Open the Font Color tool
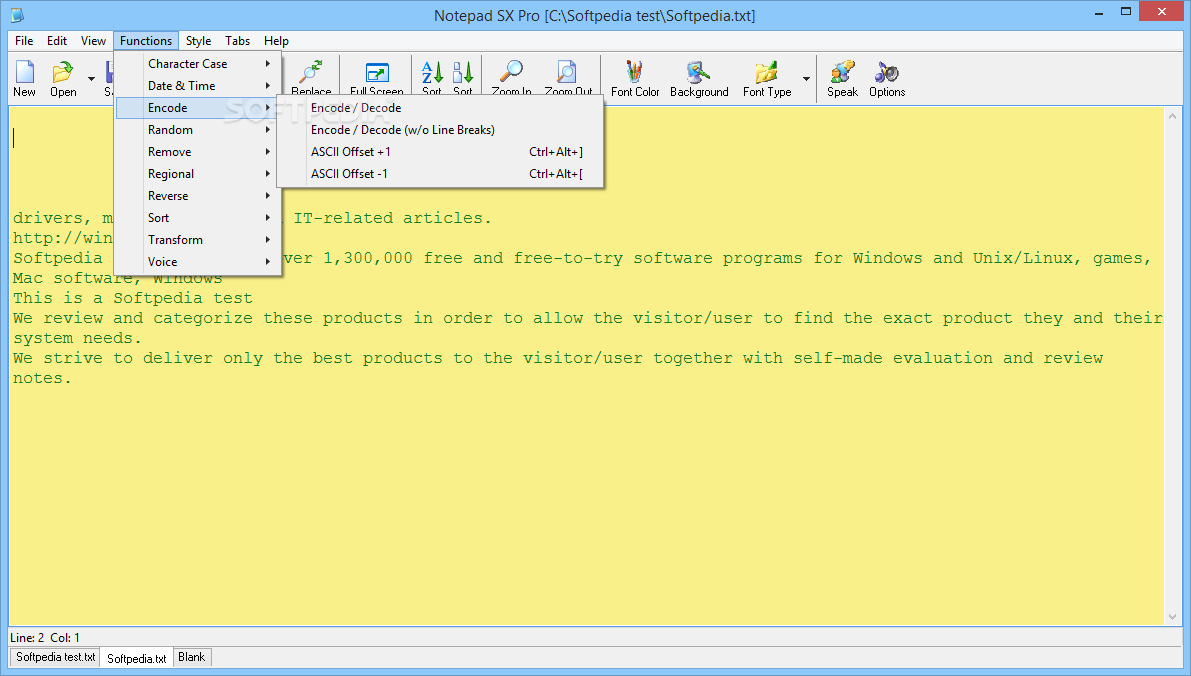The width and height of the screenshot is (1191, 676). click(x=635, y=79)
